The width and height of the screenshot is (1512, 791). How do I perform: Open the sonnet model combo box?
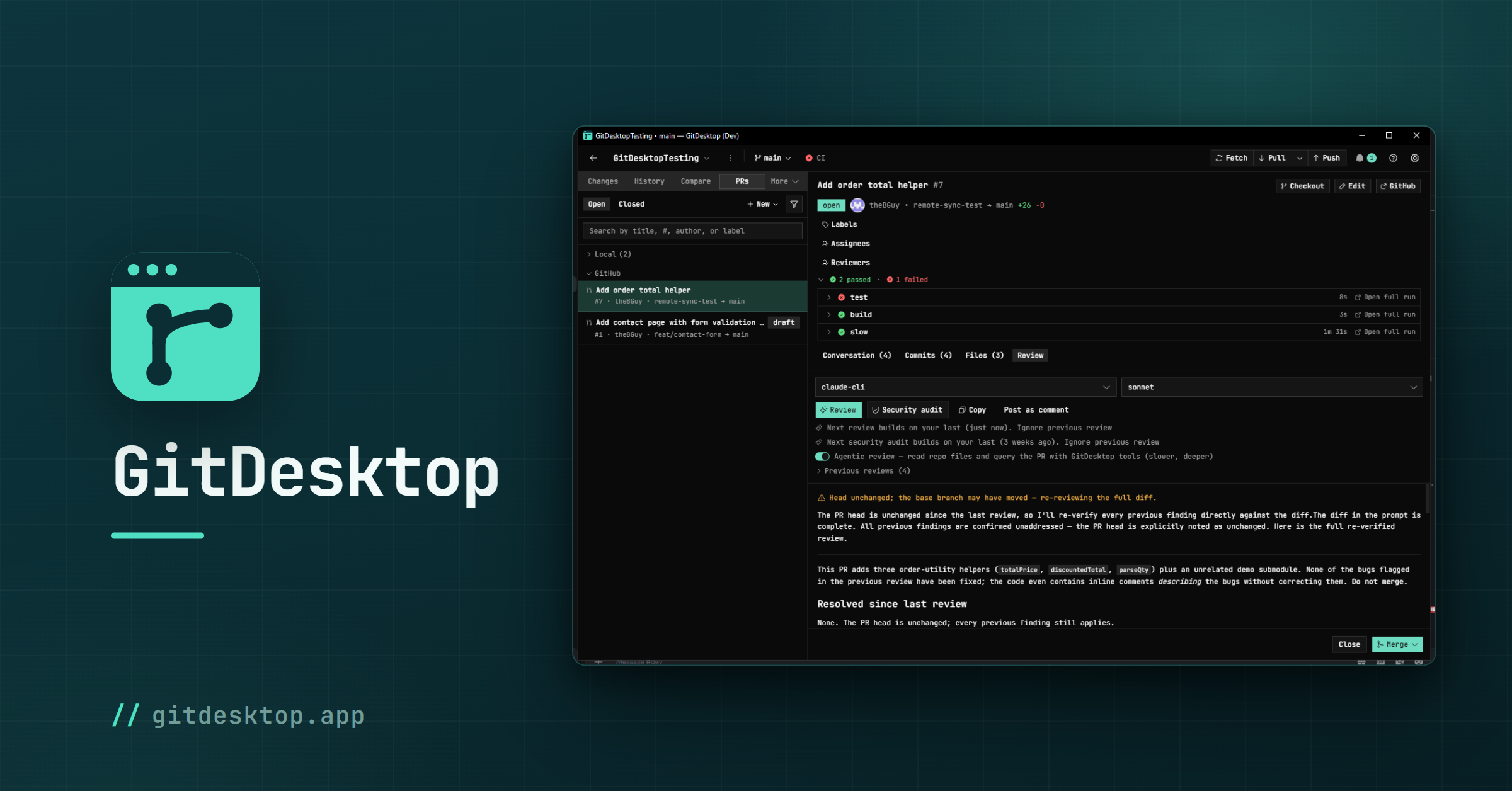1271,387
